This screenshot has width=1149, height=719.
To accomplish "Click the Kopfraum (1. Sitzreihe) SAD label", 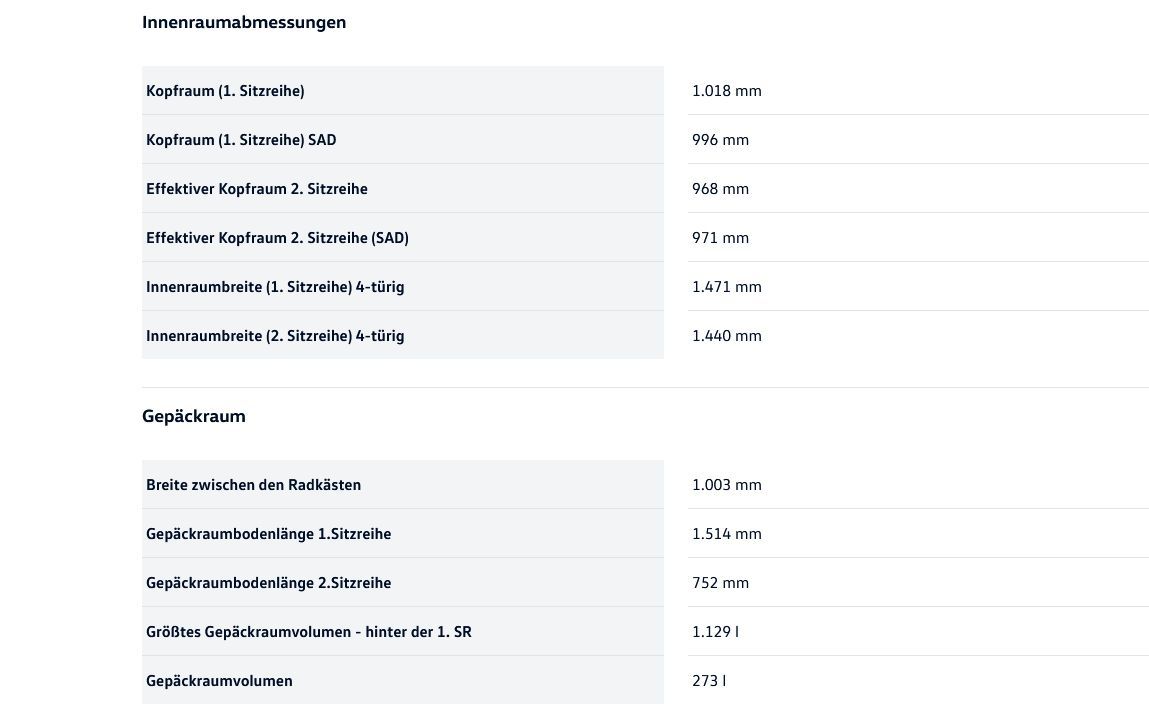I will [x=241, y=140].
